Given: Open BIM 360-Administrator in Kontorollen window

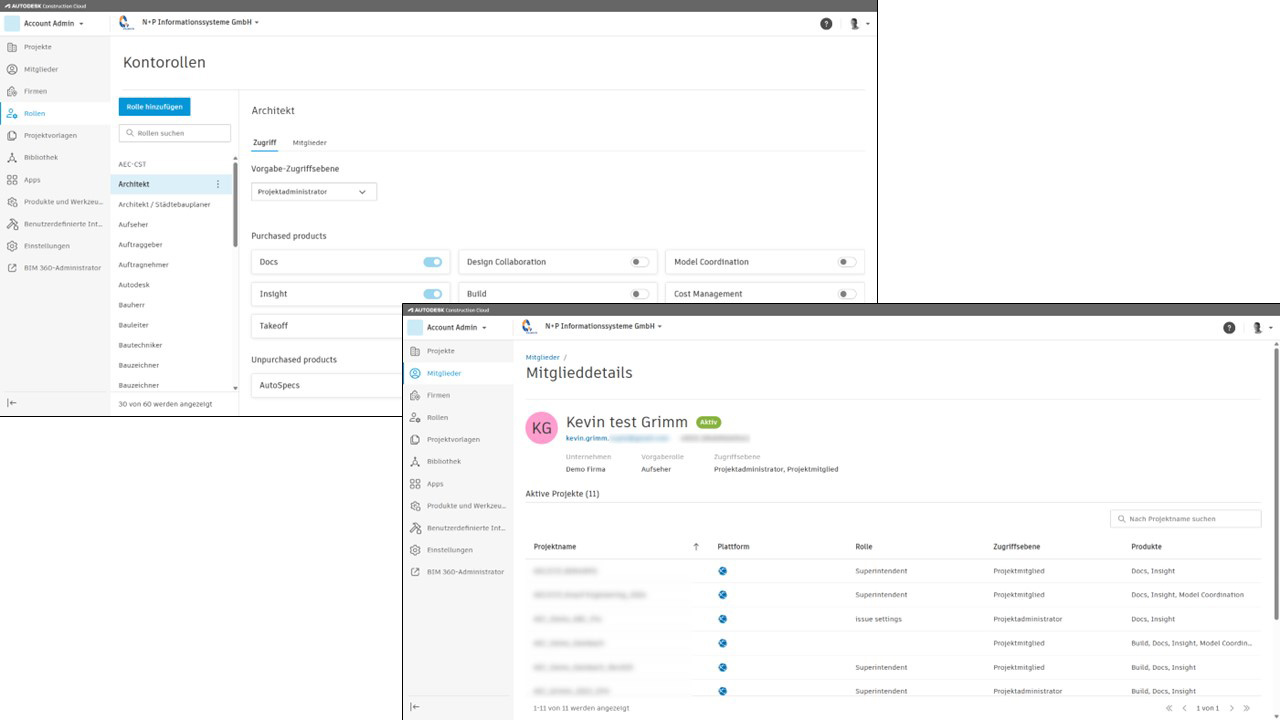Looking at the screenshot, I should (55, 268).
